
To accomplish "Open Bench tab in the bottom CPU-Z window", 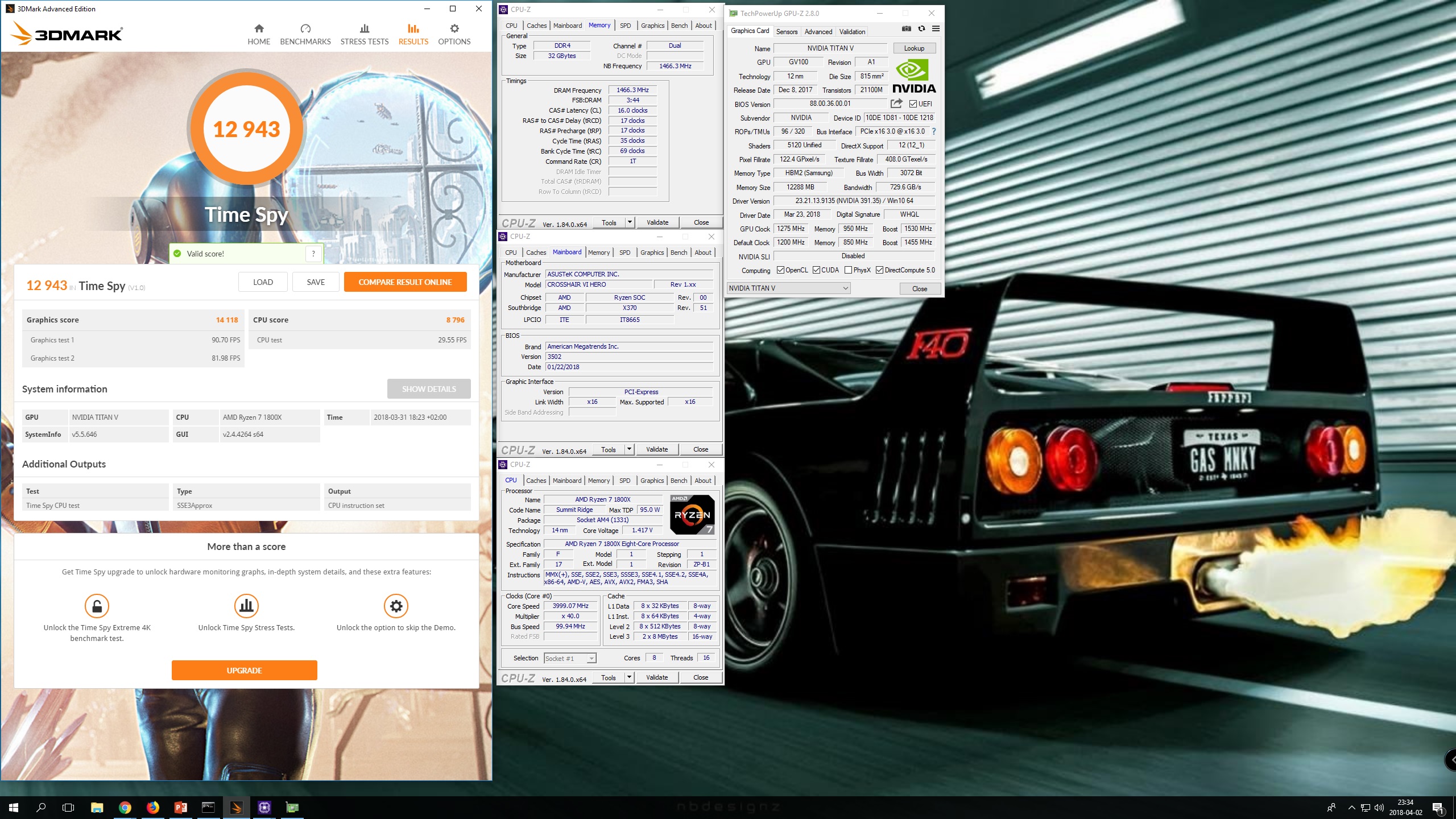I will [x=679, y=481].
